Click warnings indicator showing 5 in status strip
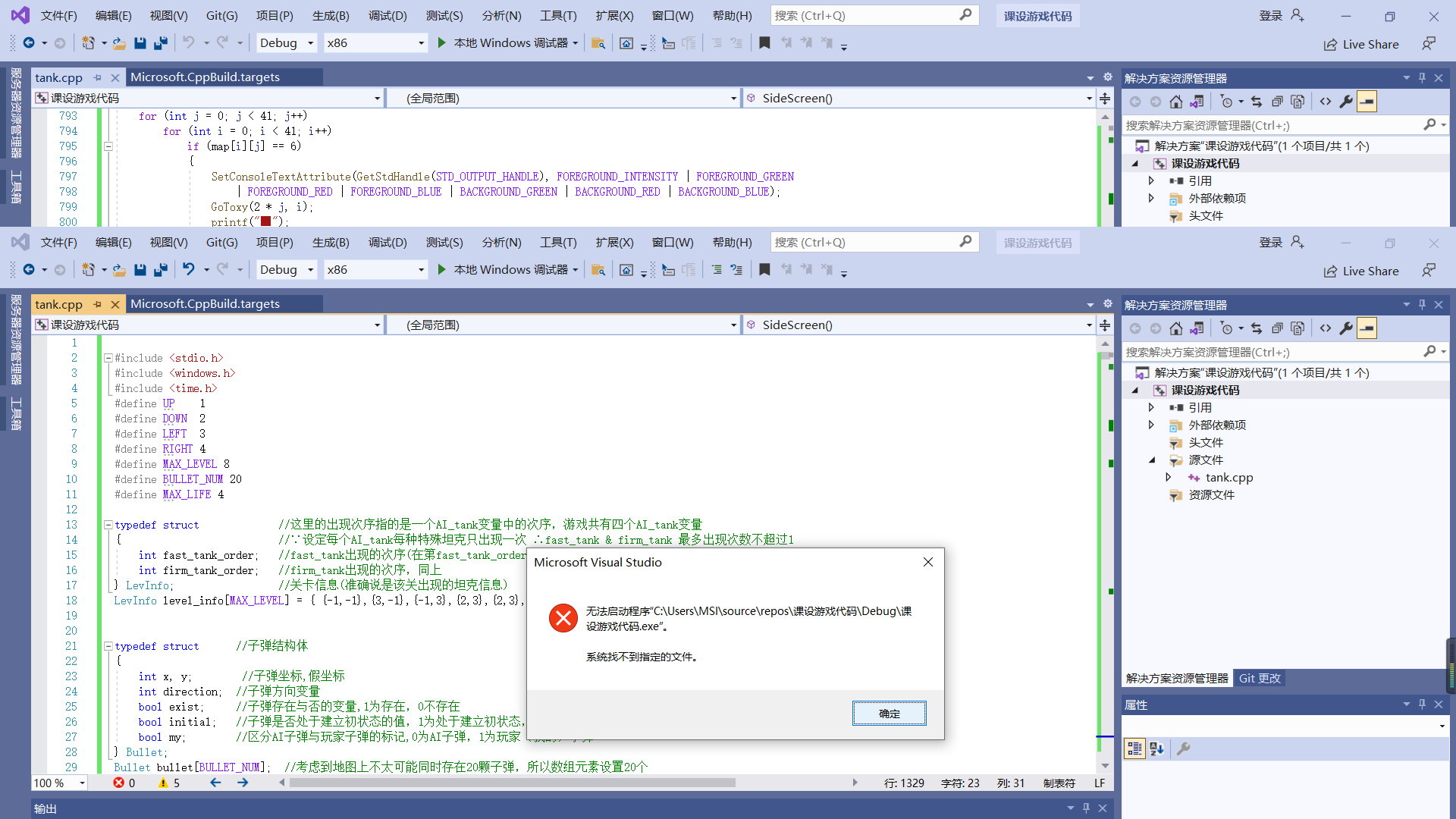 (169, 783)
